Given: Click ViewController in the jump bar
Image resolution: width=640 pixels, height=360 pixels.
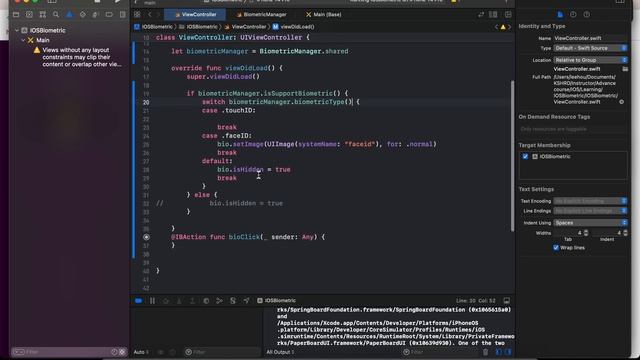Looking at the screenshot, I should click(245, 27).
